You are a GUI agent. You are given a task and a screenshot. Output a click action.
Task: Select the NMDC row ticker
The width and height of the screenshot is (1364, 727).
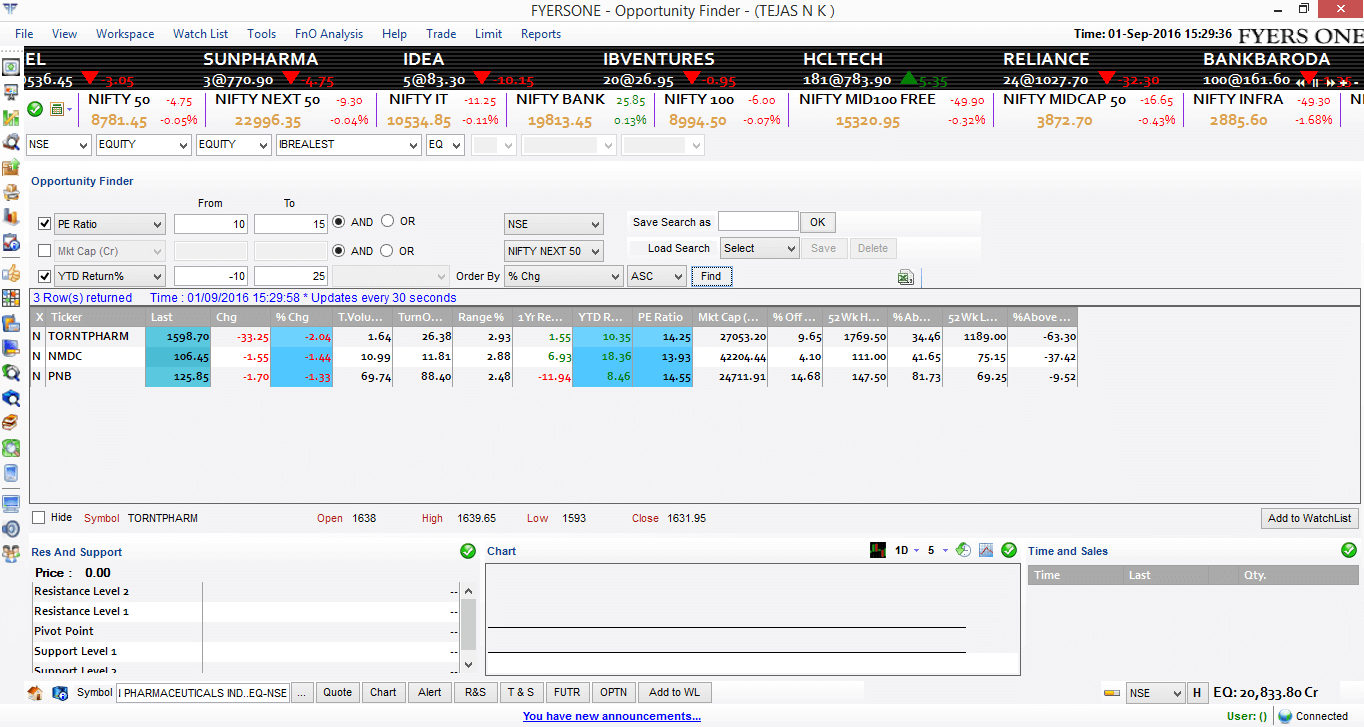pos(65,356)
